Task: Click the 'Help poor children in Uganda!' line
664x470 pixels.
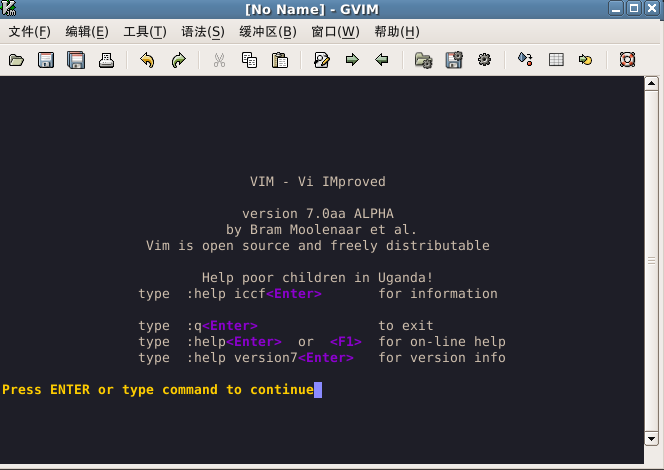Action: click(318, 277)
